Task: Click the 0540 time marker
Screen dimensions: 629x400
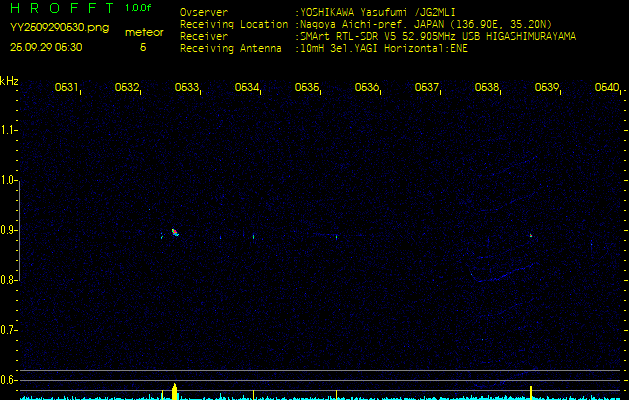Action: click(607, 87)
